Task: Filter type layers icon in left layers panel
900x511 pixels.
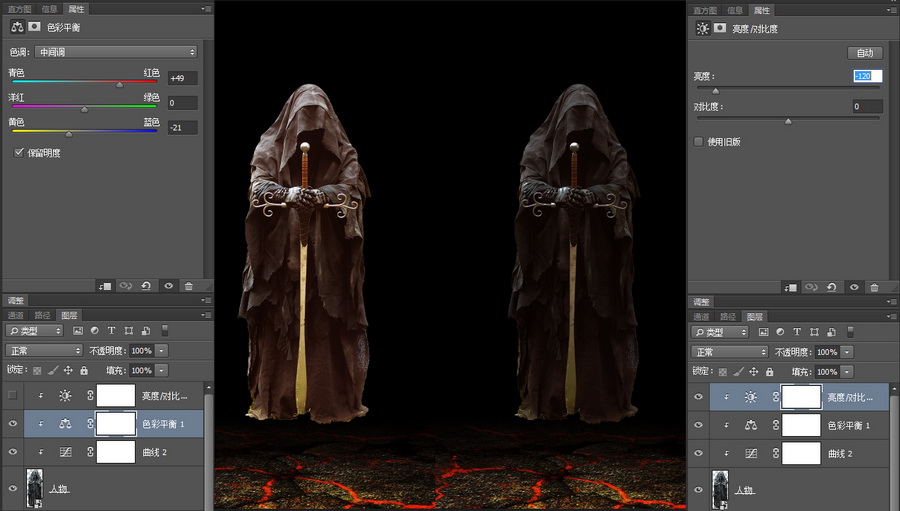Action: click(111, 331)
